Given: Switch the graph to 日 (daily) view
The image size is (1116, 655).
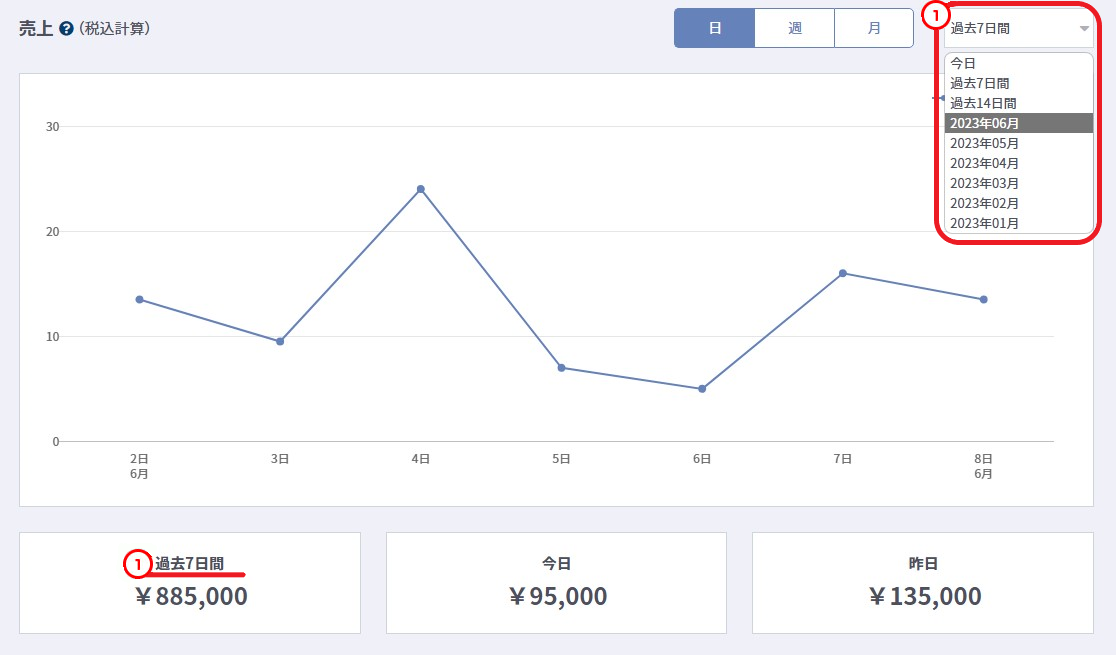Looking at the screenshot, I should click(714, 28).
